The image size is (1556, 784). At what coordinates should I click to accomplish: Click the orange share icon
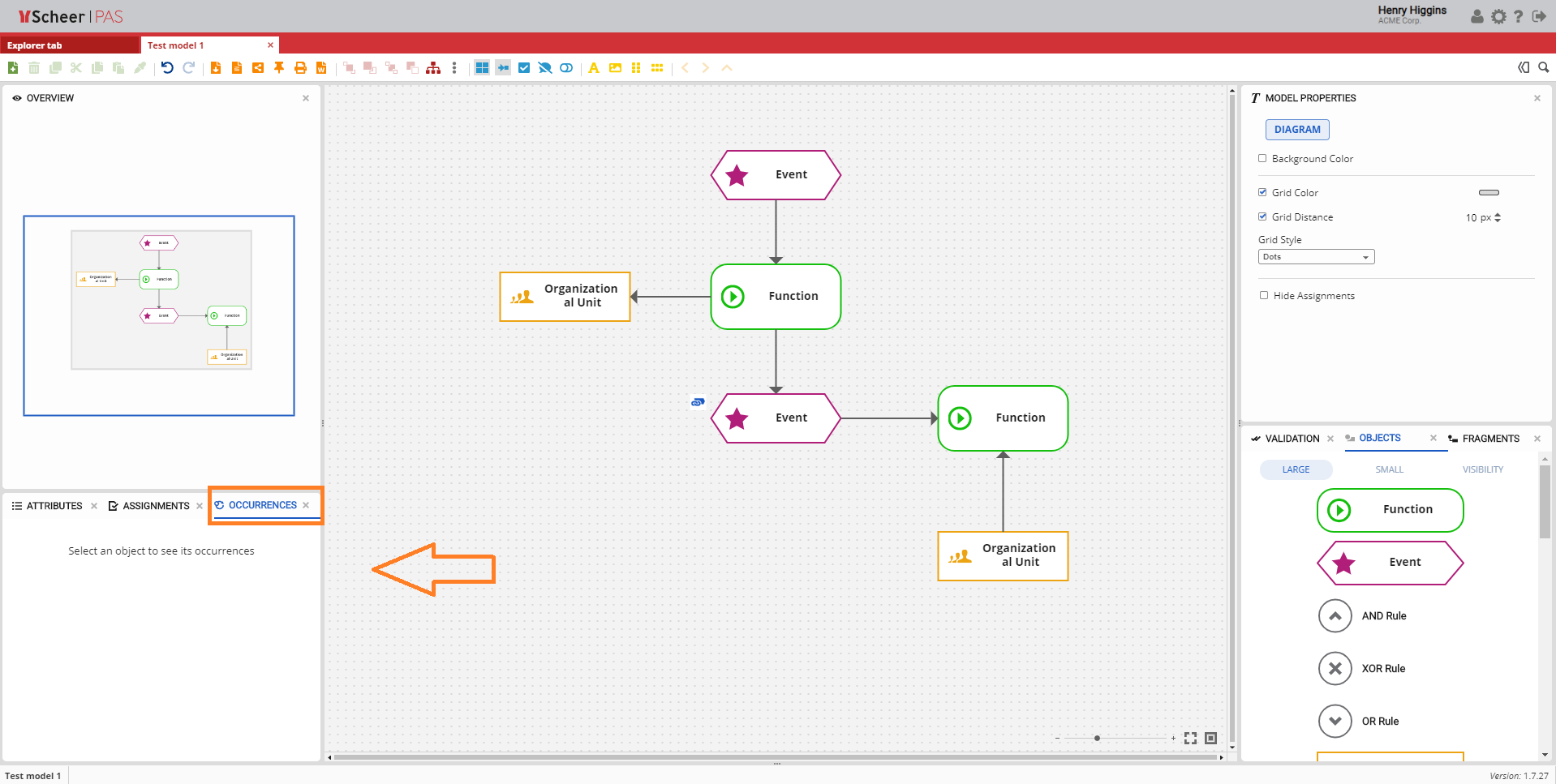[x=258, y=68]
